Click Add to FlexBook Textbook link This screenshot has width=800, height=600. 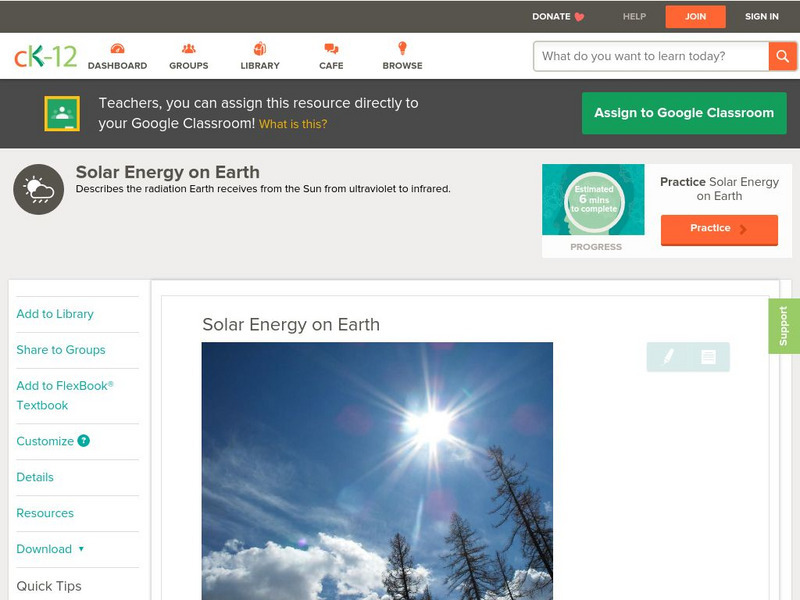coord(65,395)
